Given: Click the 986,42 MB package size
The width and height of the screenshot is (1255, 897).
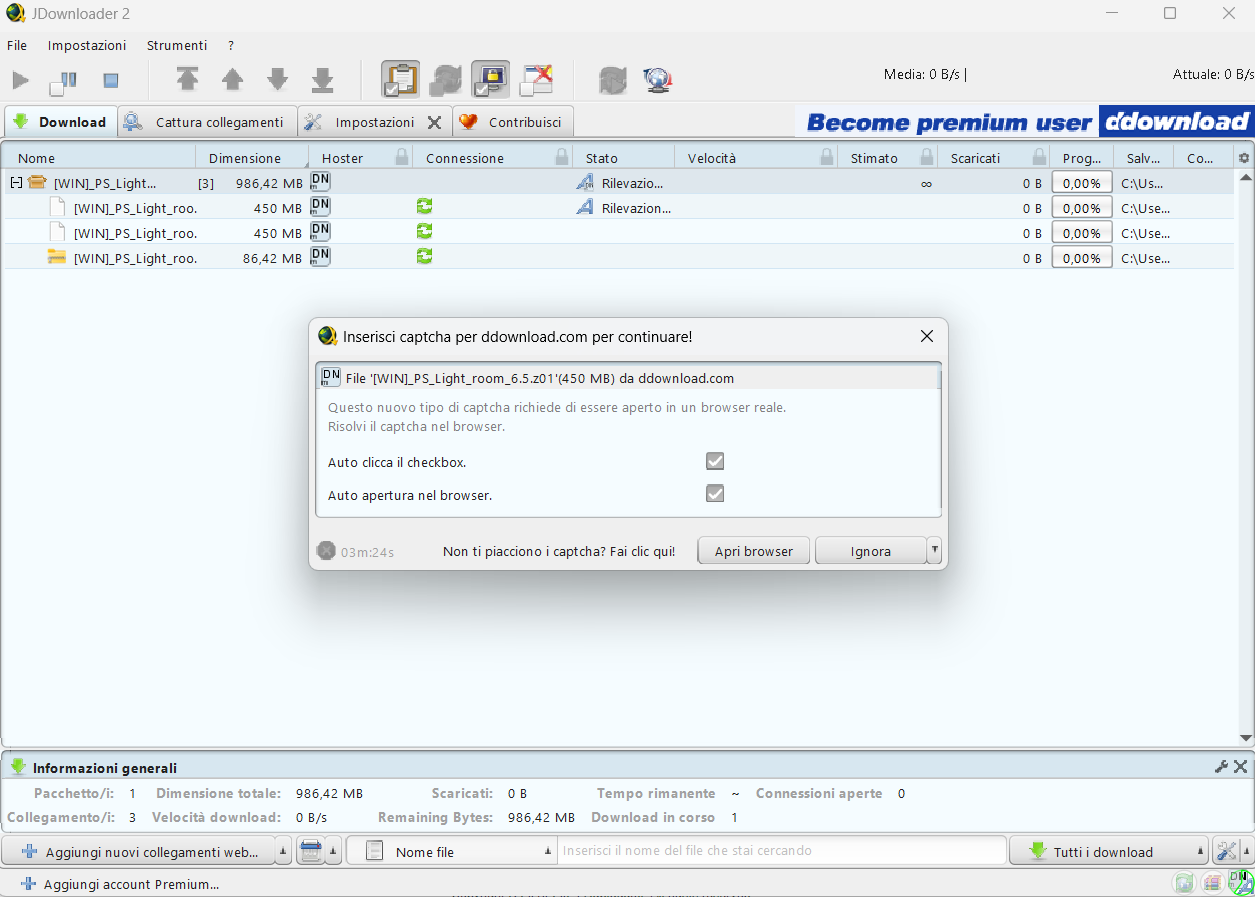Looking at the screenshot, I should tap(269, 183).
